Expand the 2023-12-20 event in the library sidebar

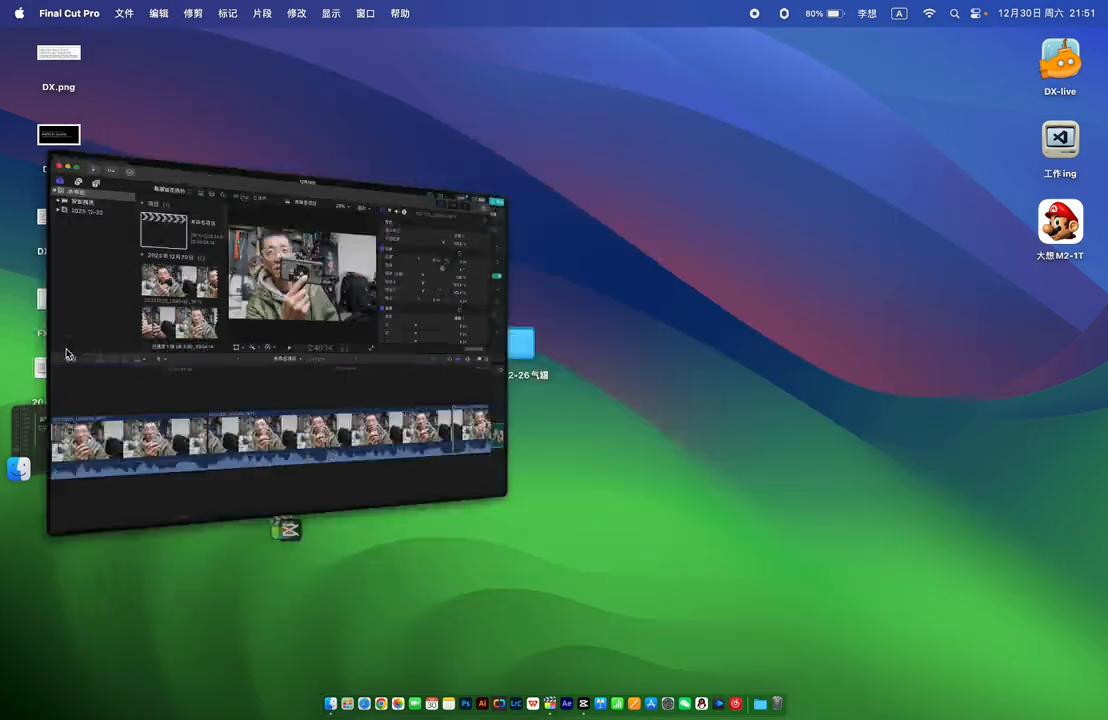[x=57, y=211]
